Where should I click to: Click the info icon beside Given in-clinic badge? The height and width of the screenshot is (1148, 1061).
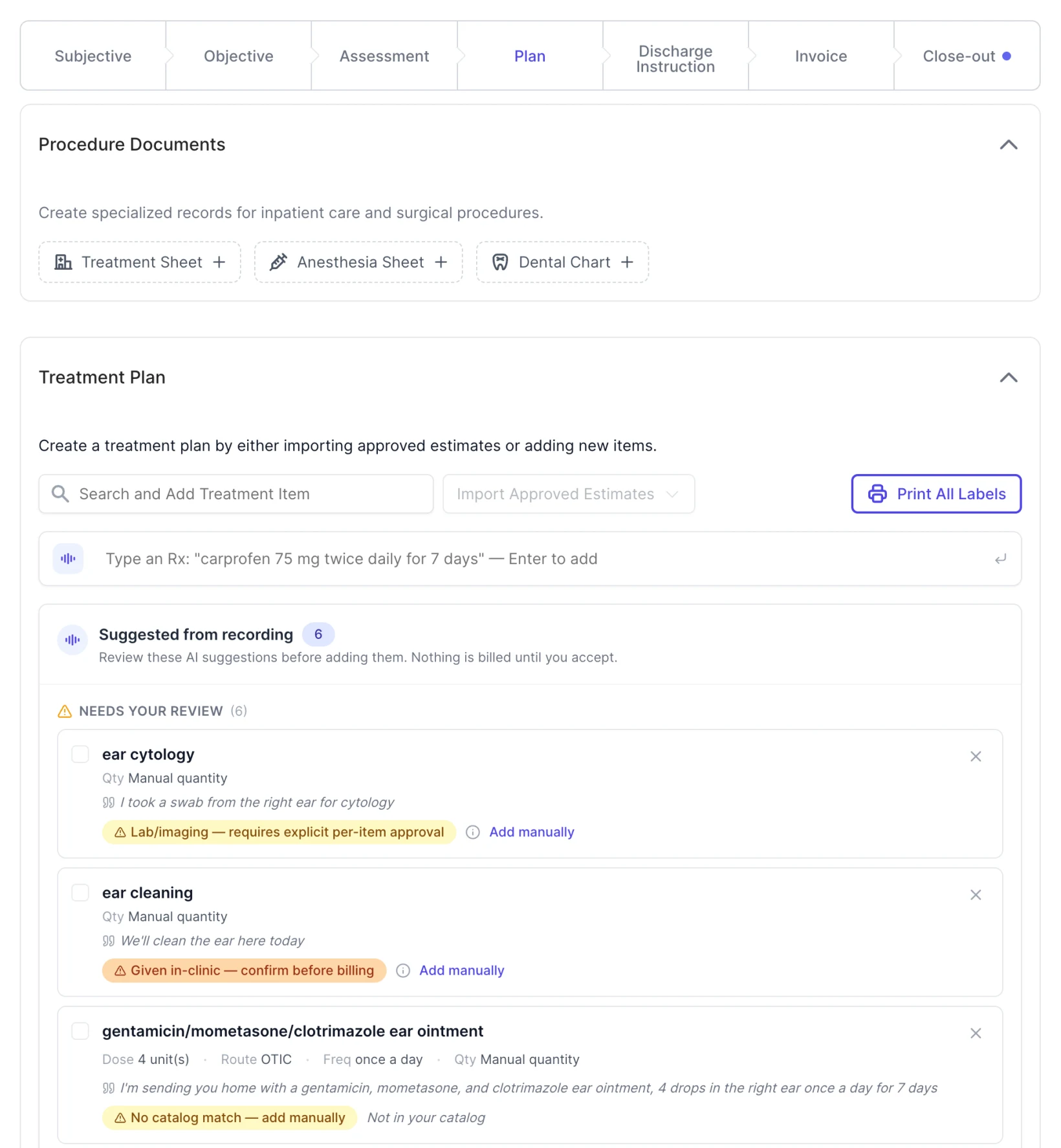tap(403, 971)
